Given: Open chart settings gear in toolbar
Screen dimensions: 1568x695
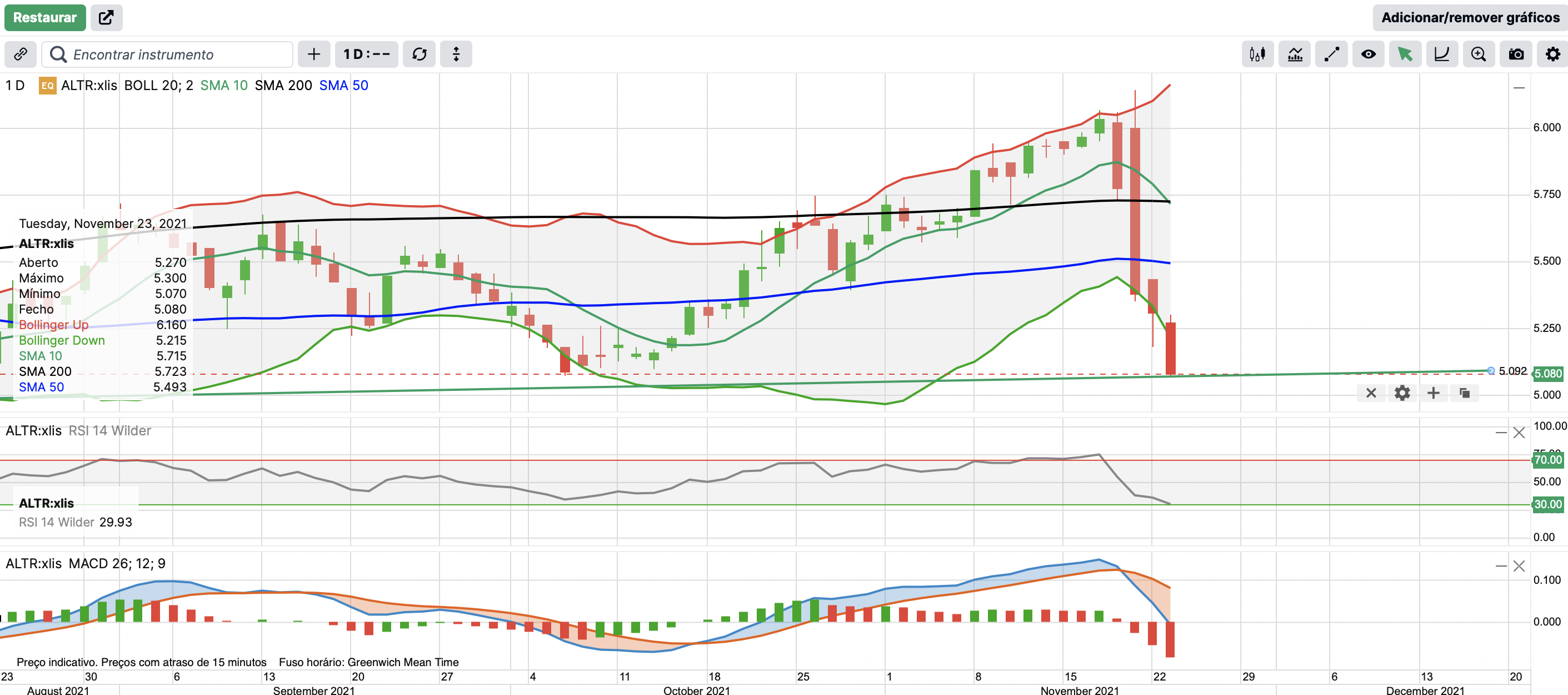Looking at the screenshot, I should tap(1553, 54).
